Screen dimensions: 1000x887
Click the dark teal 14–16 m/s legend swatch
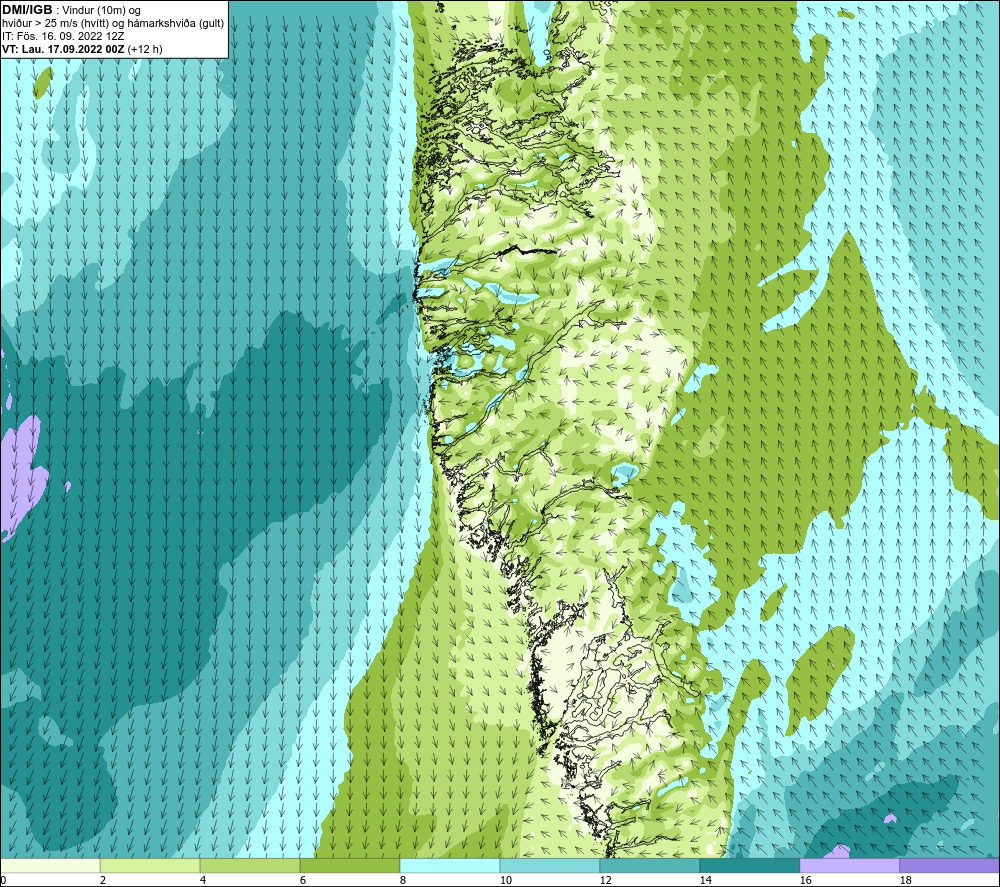750,866
